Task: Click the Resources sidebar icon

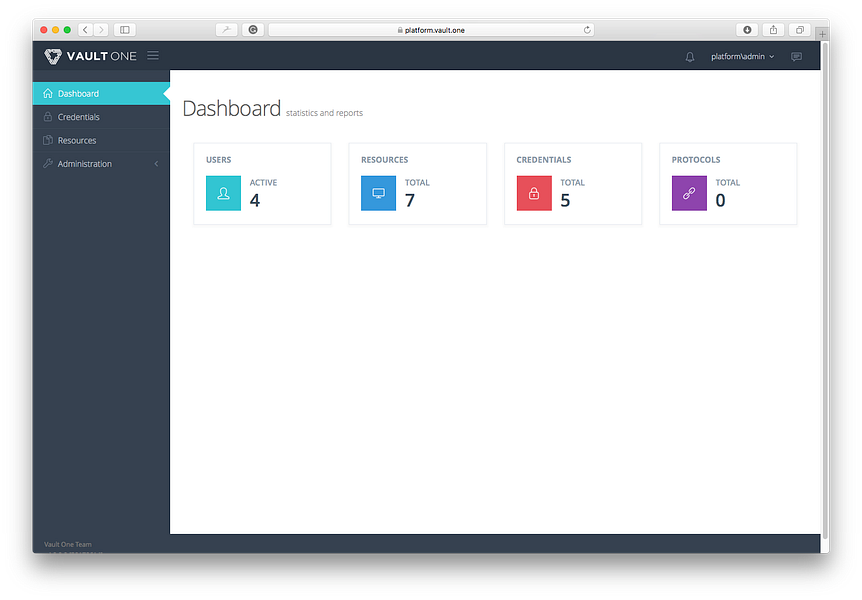Action: (x=48, y=140)
